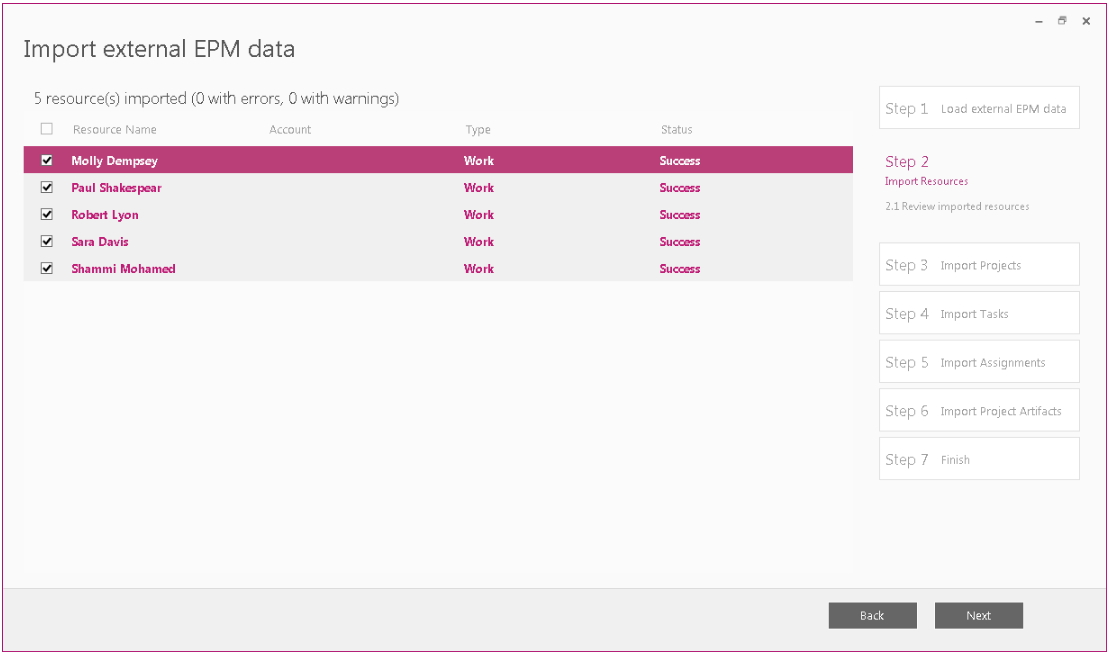Minimize the import window

coord(1039,21)
